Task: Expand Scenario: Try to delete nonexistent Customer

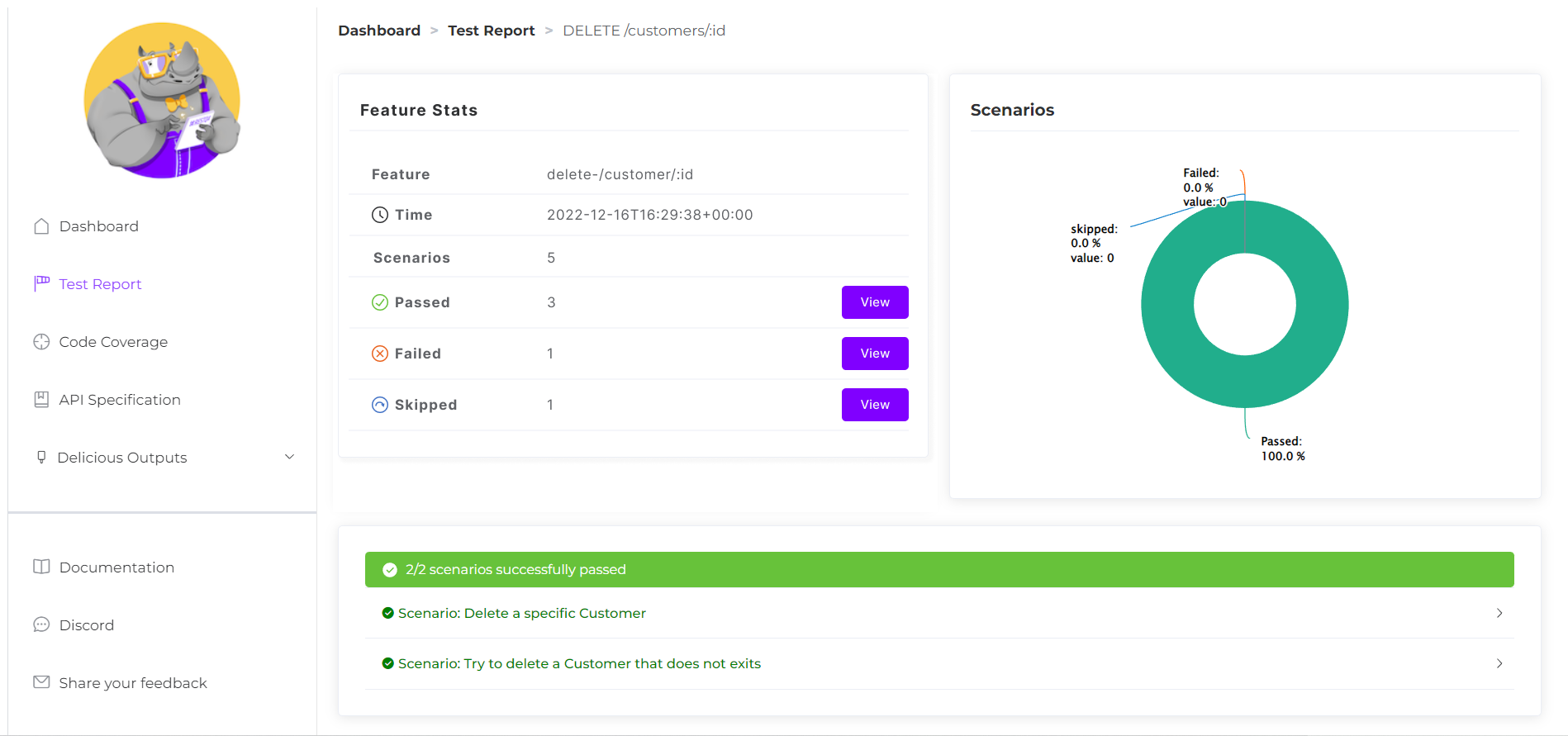Action: (939, 663)
